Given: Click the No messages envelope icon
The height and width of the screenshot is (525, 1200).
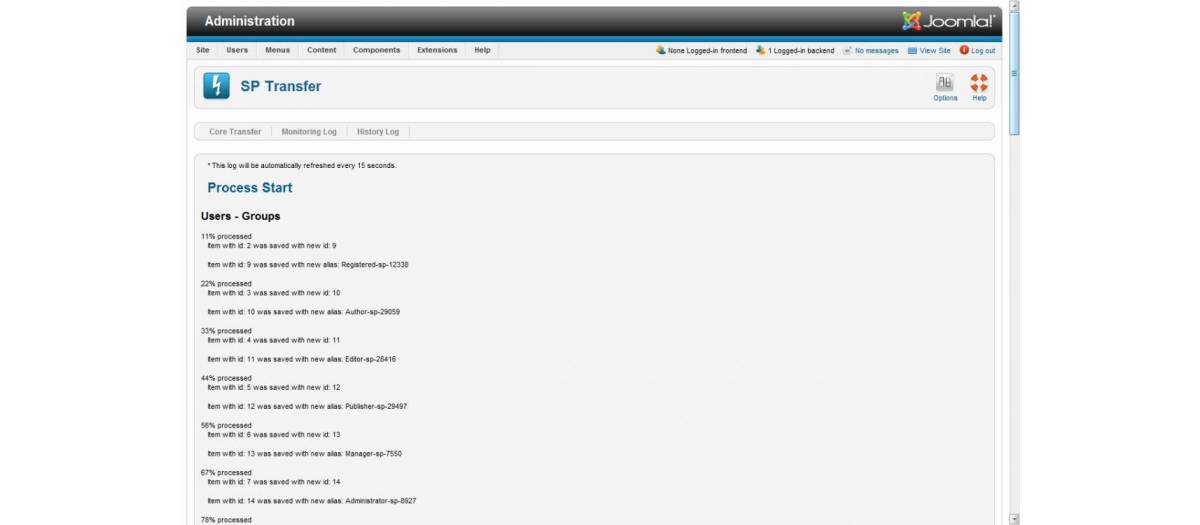Looking at the screenshot, I should (x=847, y=50).
